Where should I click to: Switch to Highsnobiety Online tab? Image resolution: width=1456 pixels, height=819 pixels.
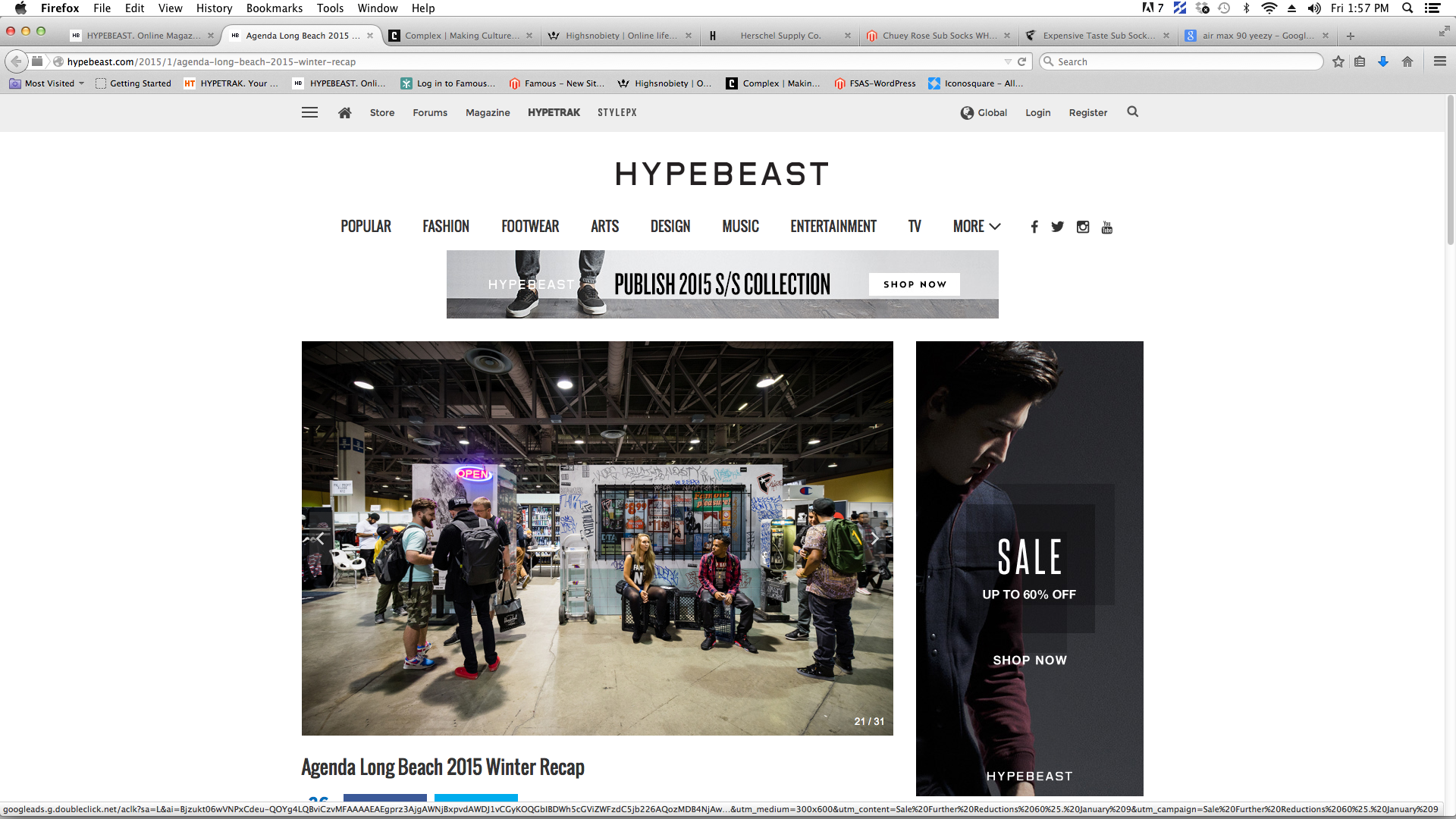620,36
